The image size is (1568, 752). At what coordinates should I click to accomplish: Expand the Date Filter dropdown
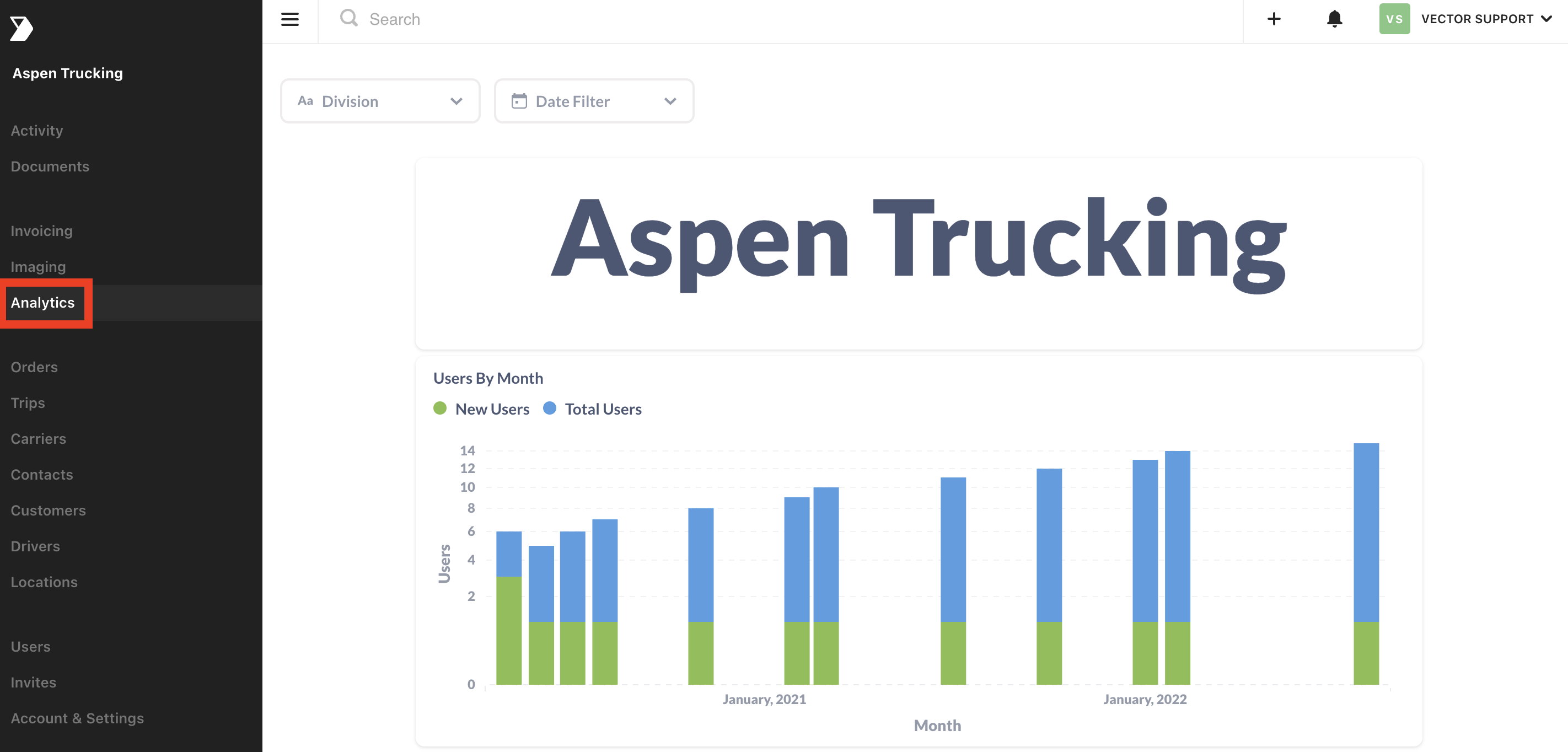[671, 101]
